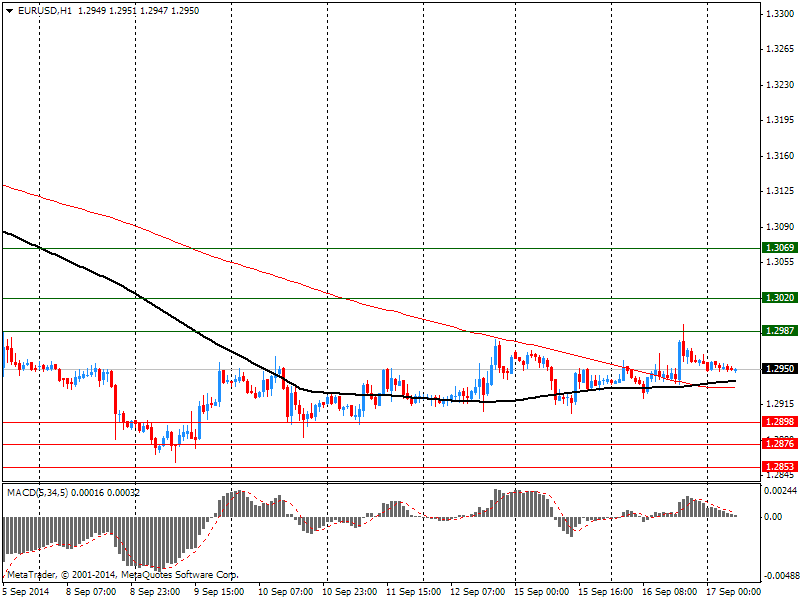This screenshot has width=800, height=600.
Task: Select the 5 Sep 2014 time axis label
Action: point(26,591)
